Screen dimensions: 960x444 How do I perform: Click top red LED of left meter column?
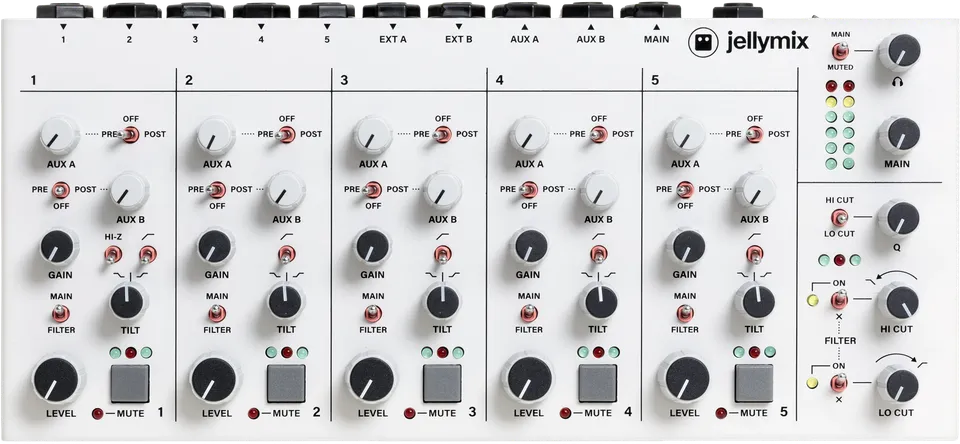click(x=831, y=86)
